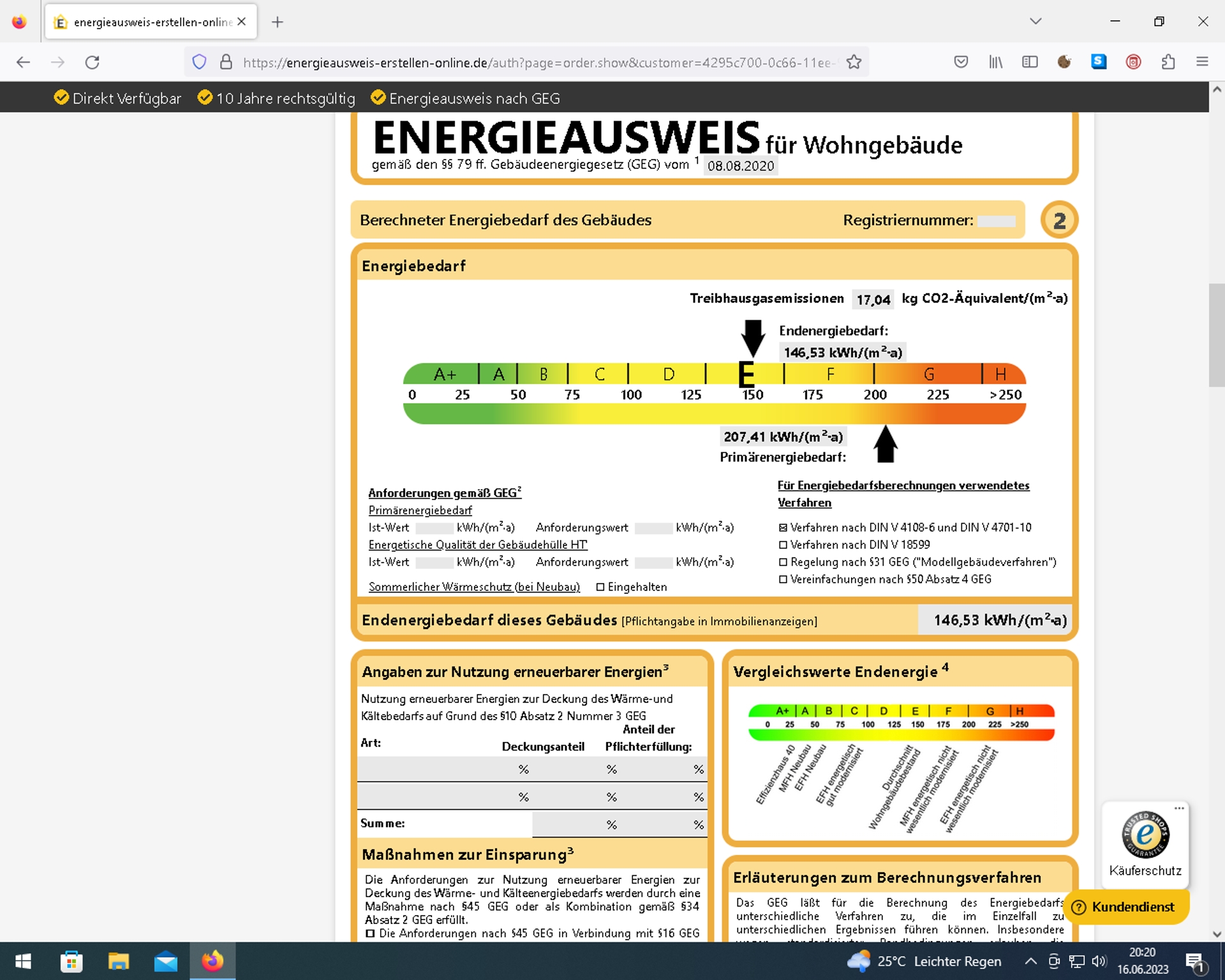Click the Primärenergiebedarf Anforderungswert field
This screenshot has height=980, width=1225.
click(653, 528)
